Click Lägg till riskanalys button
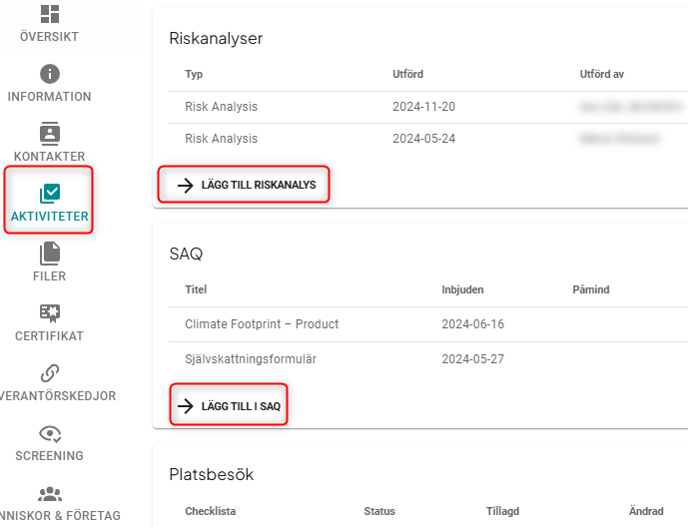688x527 pixels. tap(246, 185)
